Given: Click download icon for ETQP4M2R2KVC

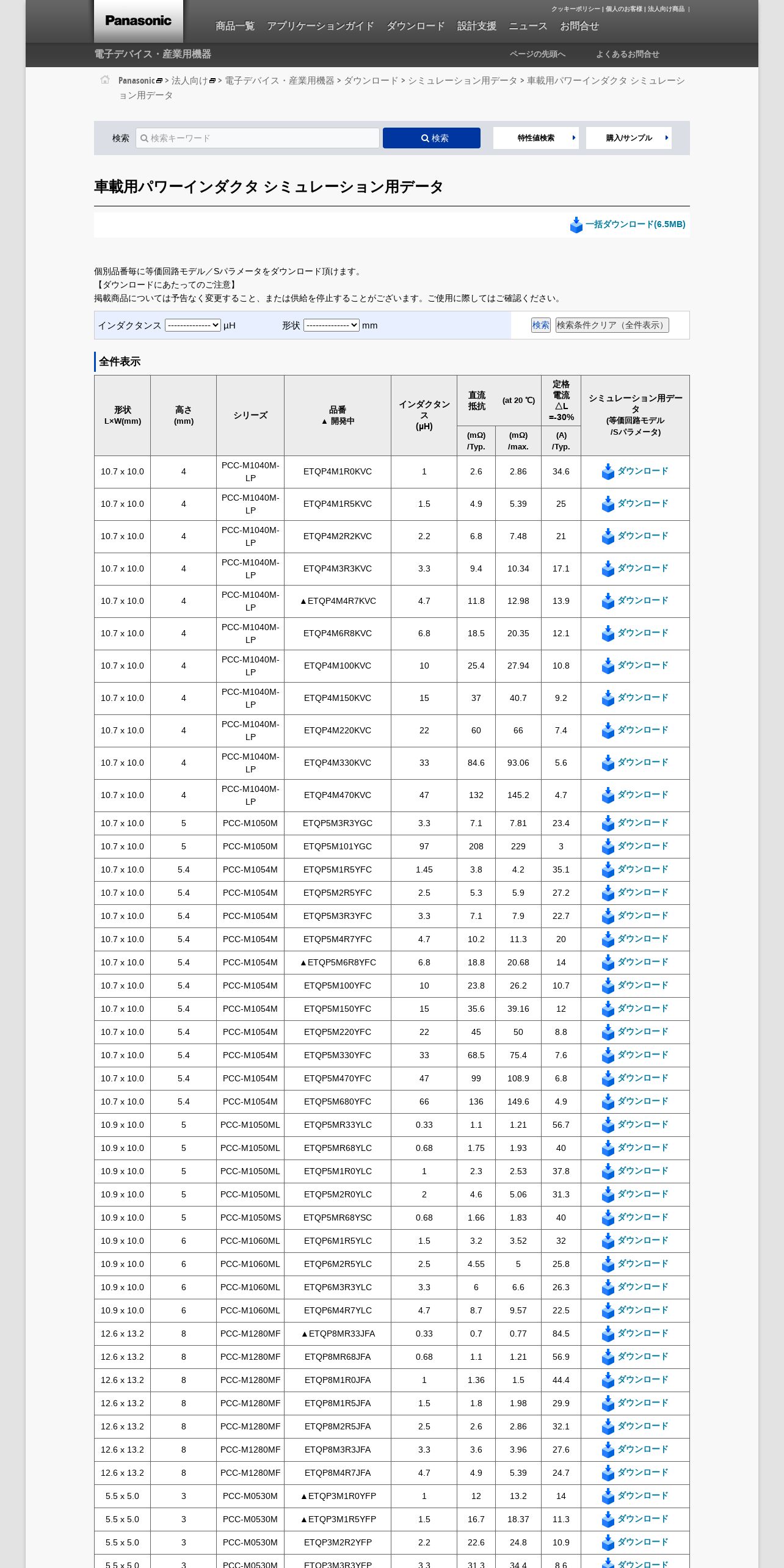Looking at the screenshot, I should pos(608,536).
